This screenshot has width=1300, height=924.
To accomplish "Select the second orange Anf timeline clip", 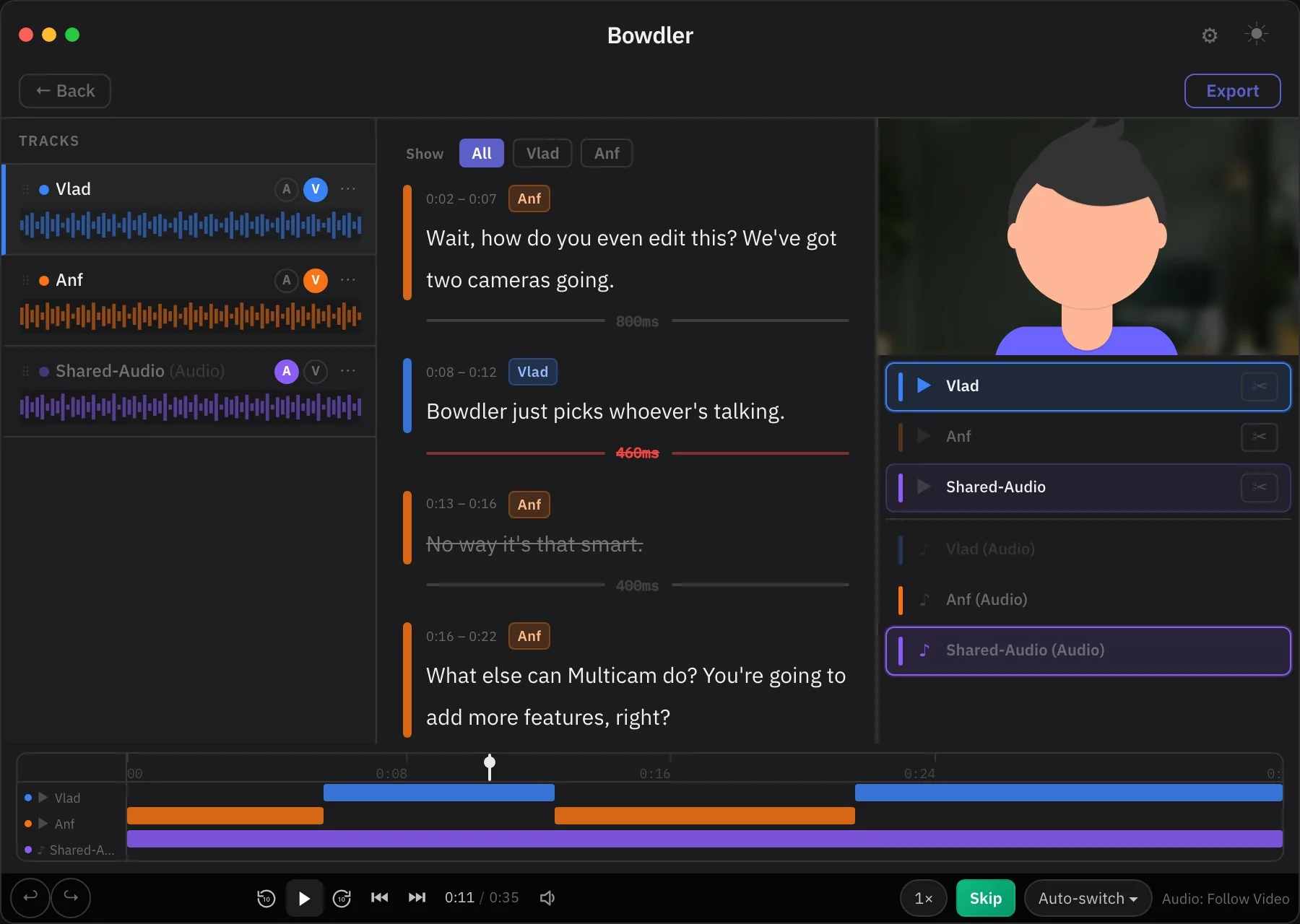I will [x=705, y=816].
